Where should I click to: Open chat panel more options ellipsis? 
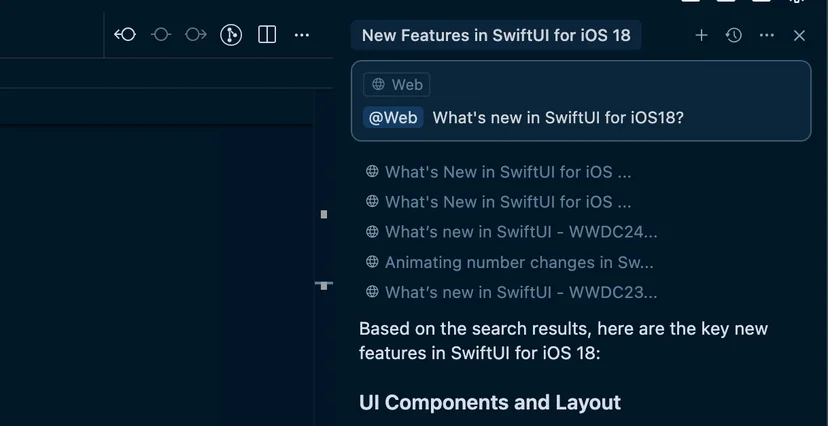(766, 35)
